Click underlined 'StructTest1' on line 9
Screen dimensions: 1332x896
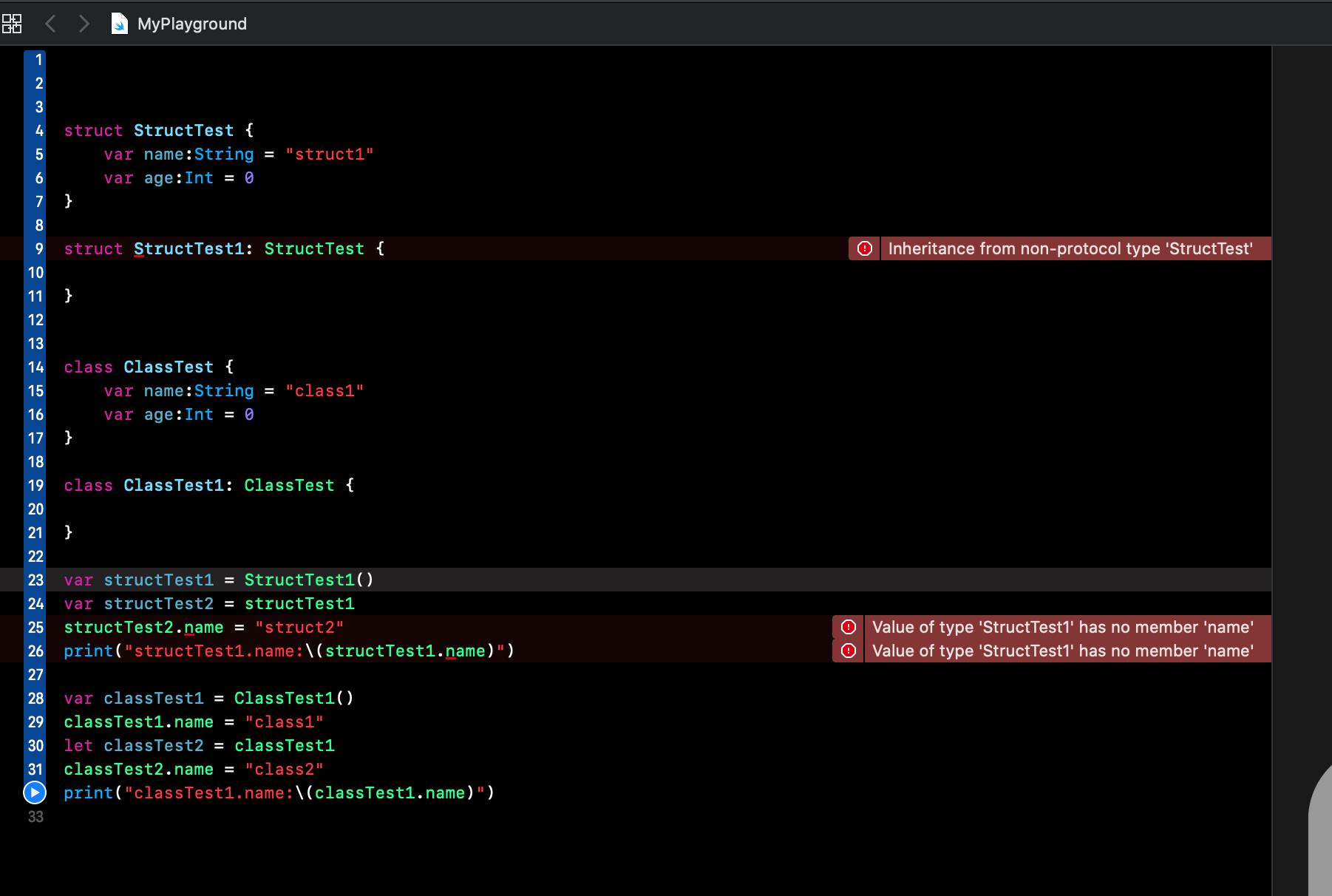point(188,248)
